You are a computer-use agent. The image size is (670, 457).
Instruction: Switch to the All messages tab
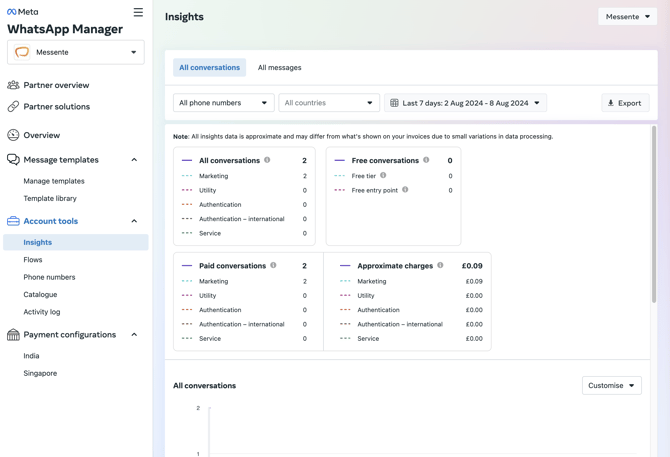coord(279,68)
